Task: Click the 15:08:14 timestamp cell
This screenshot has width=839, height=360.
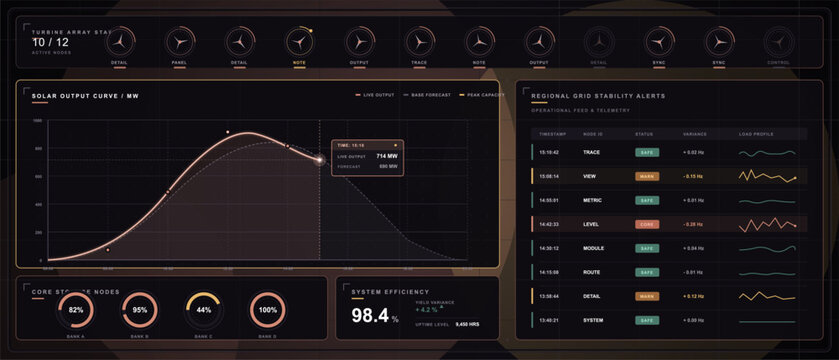Action: pyautogui.click(x=549, y=176)
